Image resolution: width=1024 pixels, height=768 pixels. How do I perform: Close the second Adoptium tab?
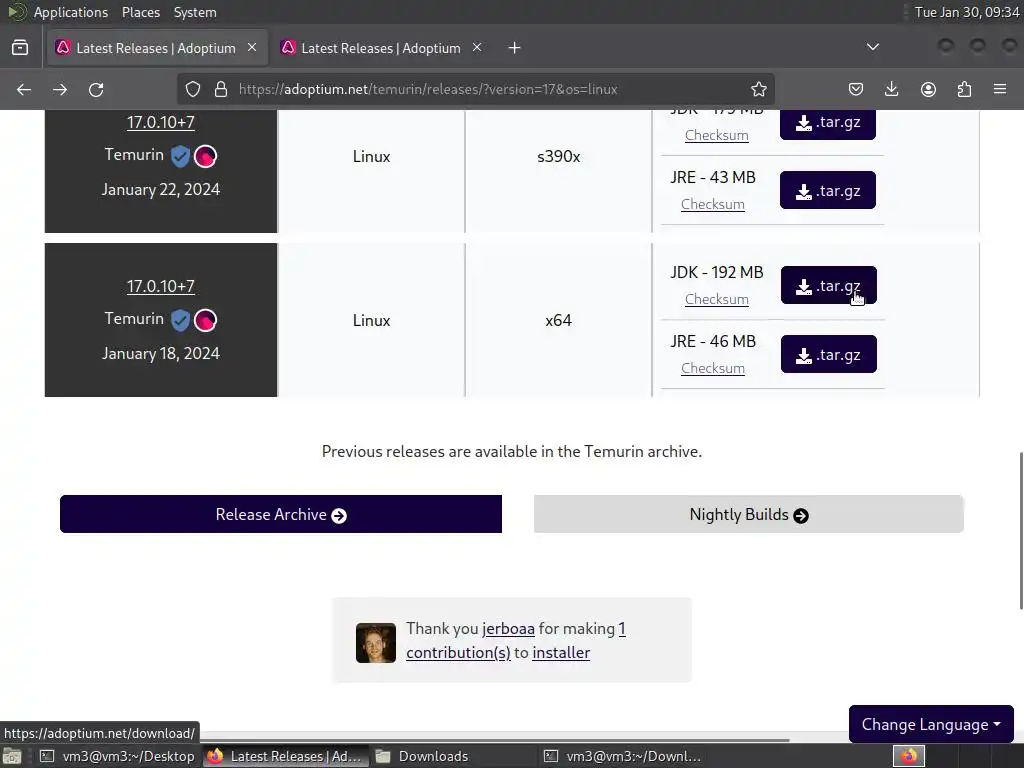(477, 48)
